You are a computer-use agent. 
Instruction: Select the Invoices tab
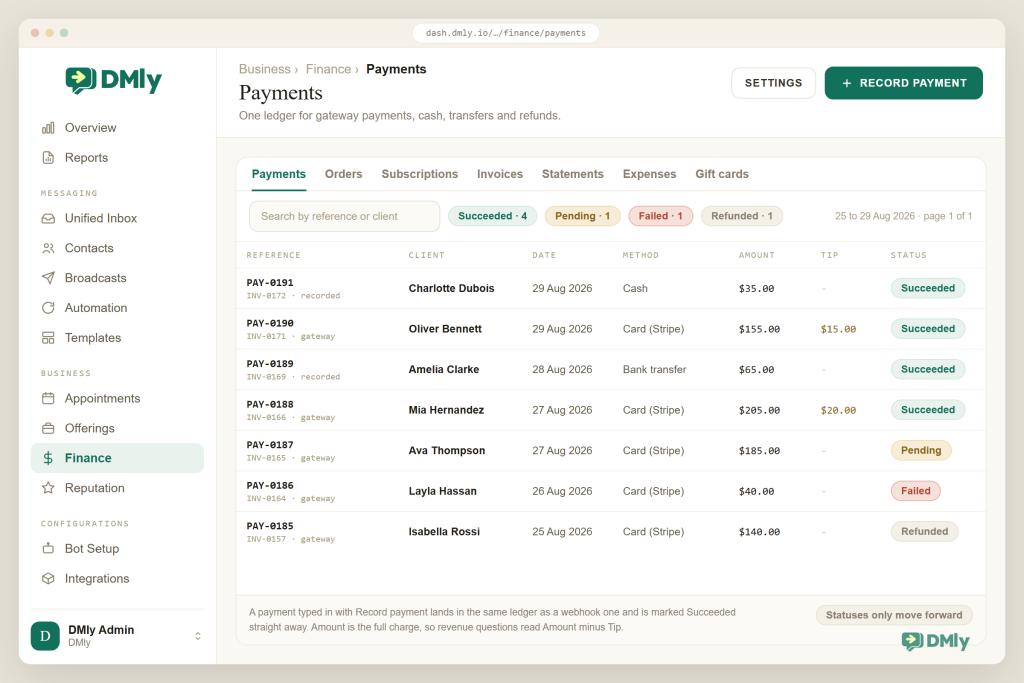tap(500, 174)
